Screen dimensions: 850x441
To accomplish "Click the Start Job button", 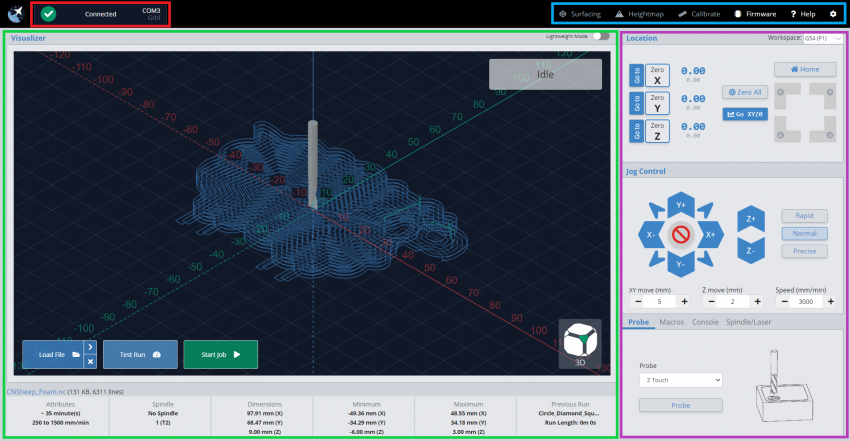I will pos(220,354).
